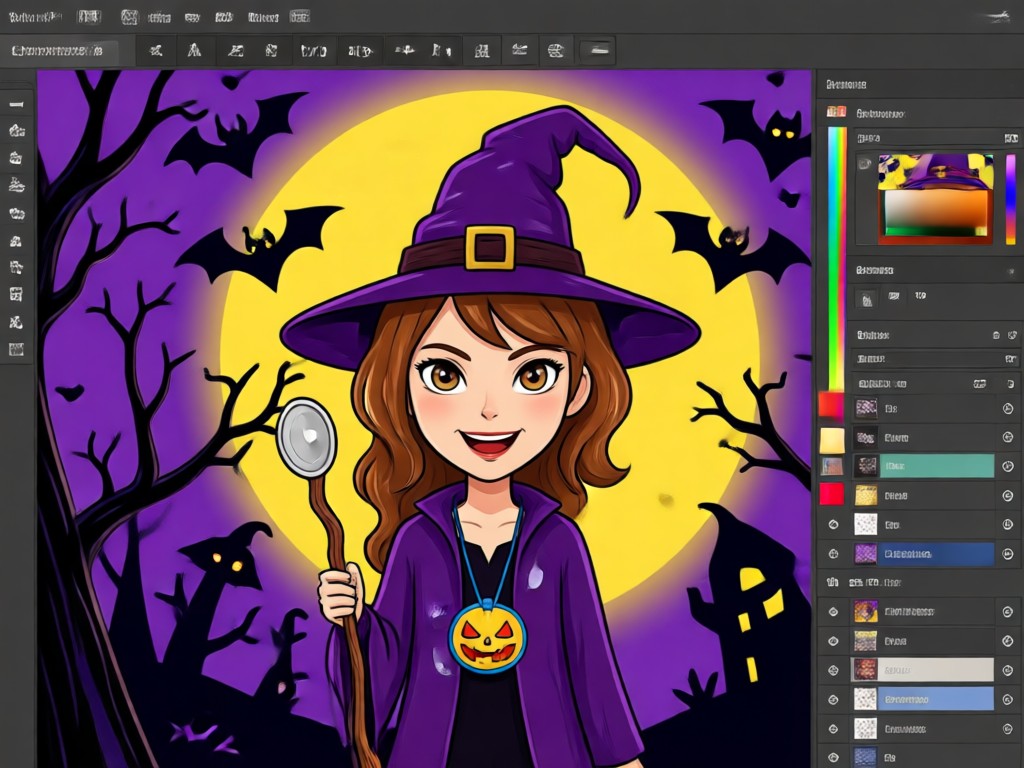1024x768 pixels.
Task: Click circle icon right of dark blue layer
Action: (x=1008, y=554)
